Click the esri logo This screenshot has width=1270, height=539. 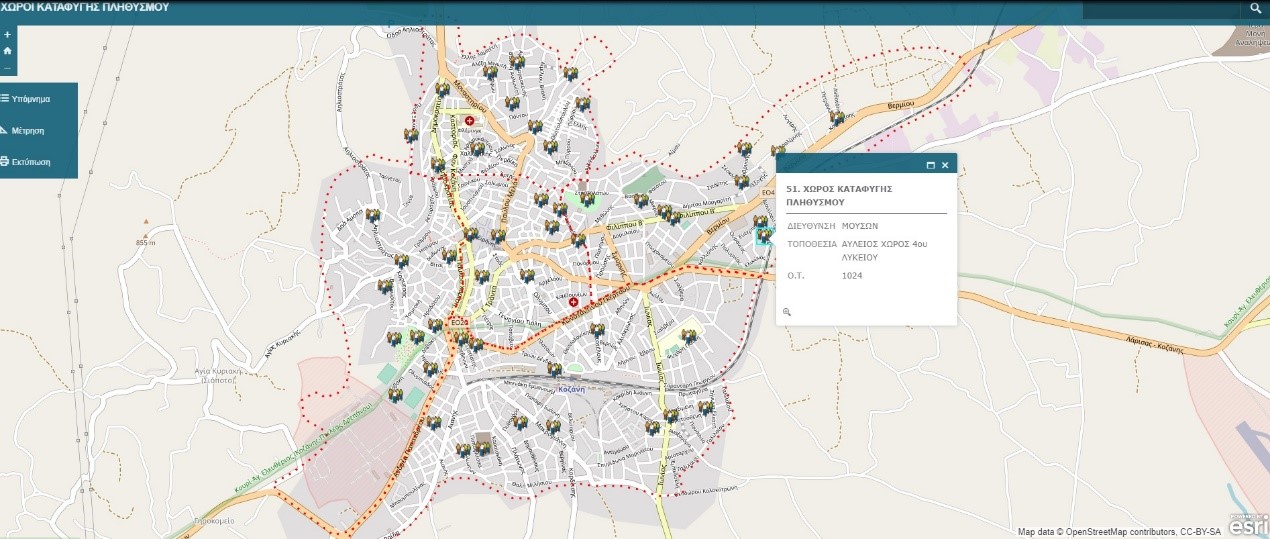click(x=1247, y=524)
